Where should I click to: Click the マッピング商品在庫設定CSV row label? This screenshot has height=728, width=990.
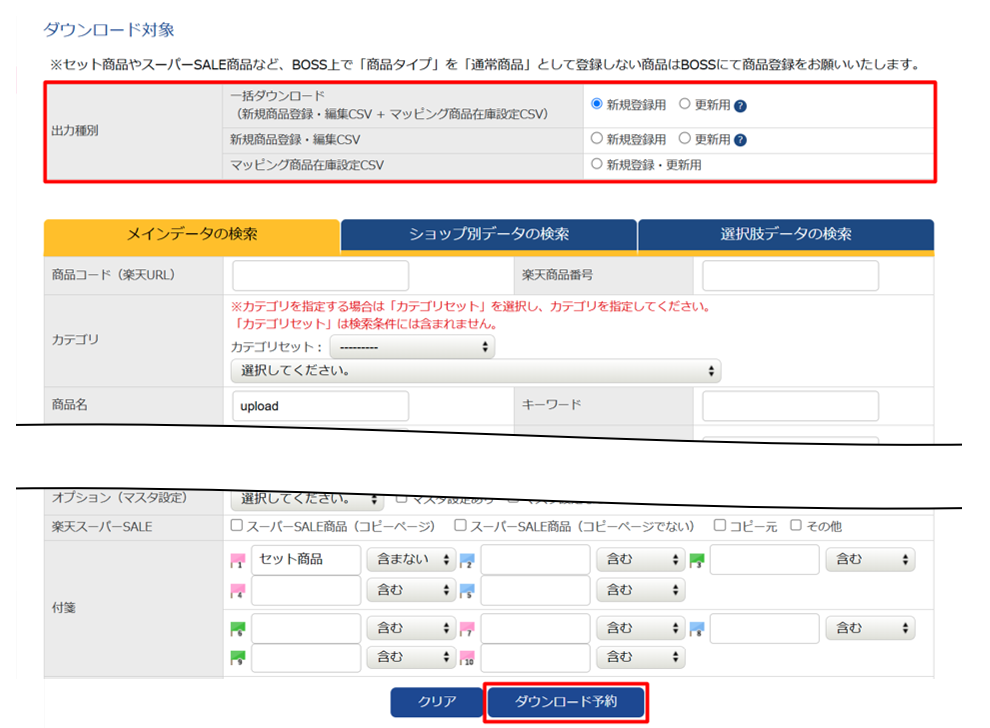click(307, 165)
